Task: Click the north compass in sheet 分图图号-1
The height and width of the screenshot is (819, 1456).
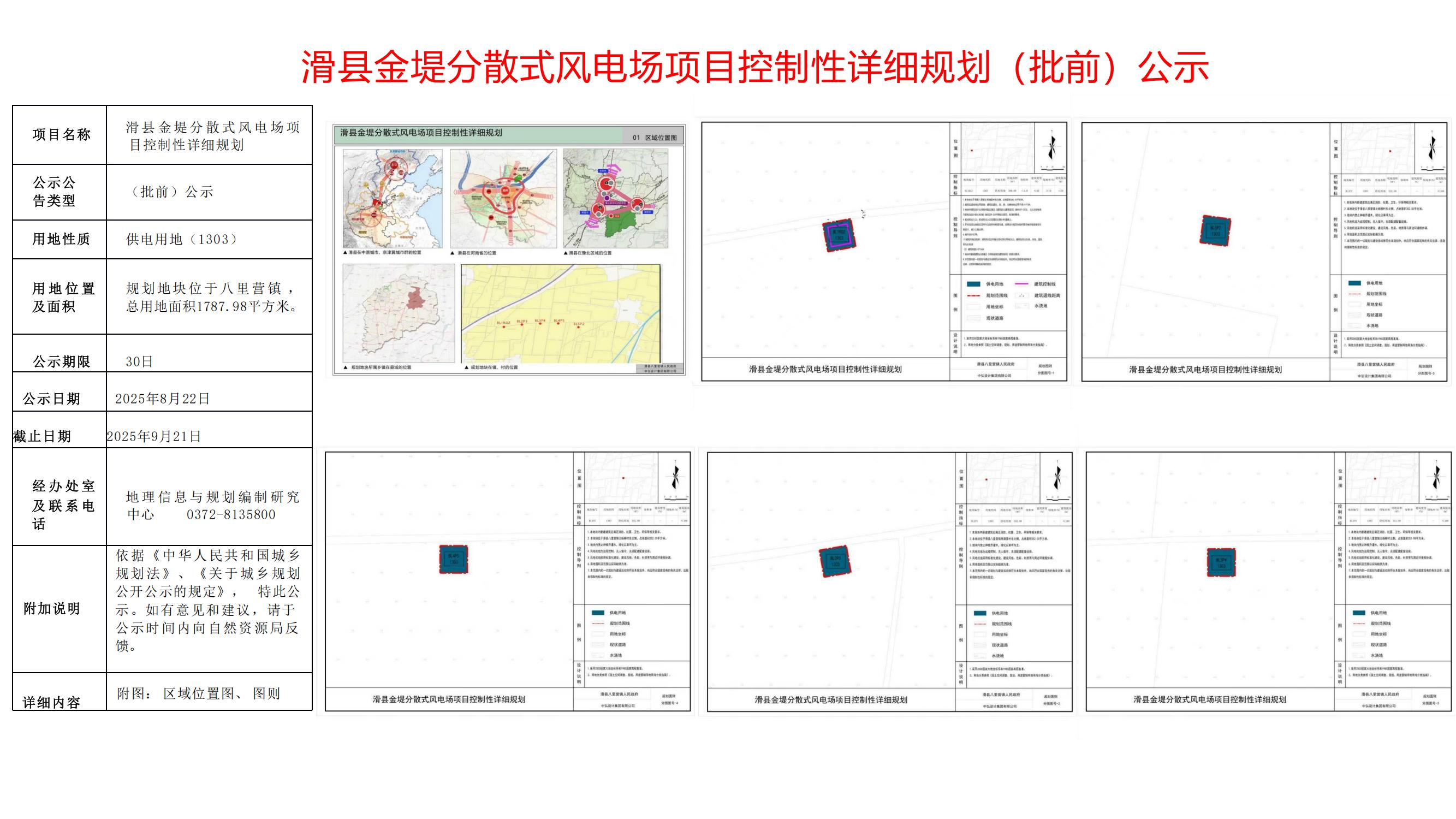Action: coord(1052,147)
